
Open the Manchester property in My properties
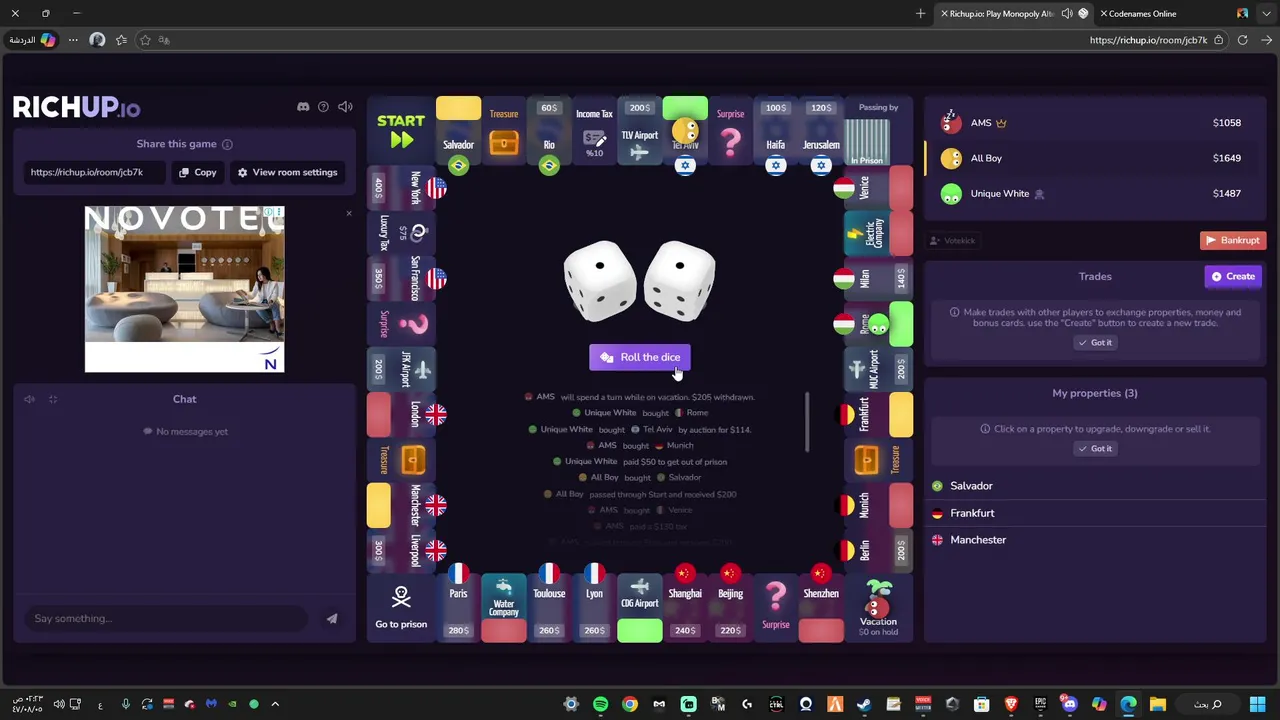(1095, 540)
